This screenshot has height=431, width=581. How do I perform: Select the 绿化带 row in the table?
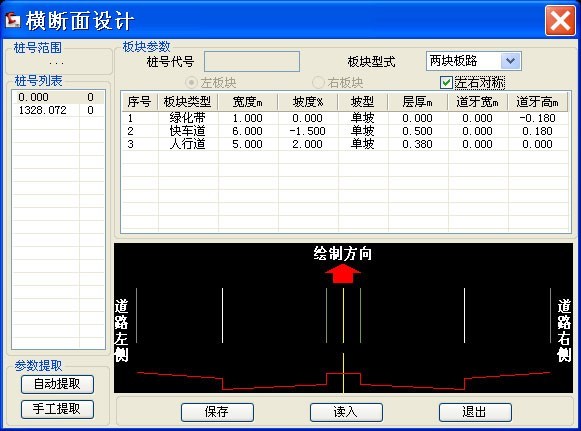tap(345, 118)
